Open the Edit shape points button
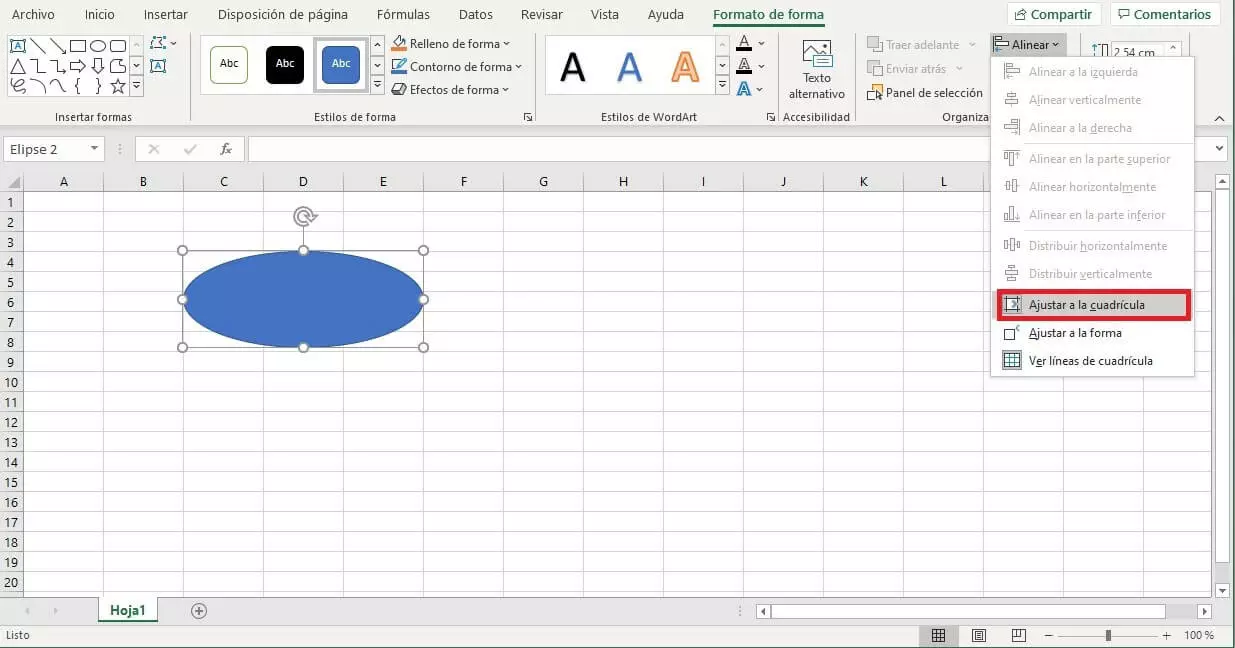The image size is (1235, 648). click(164, 44)
